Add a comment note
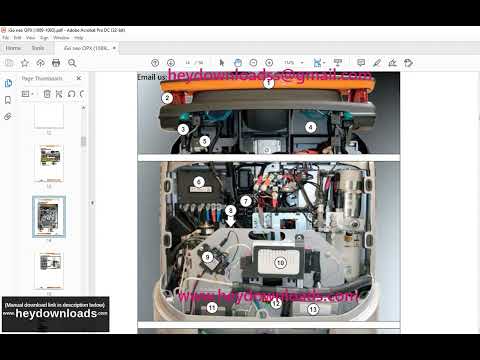 click(x=361, y=63)
